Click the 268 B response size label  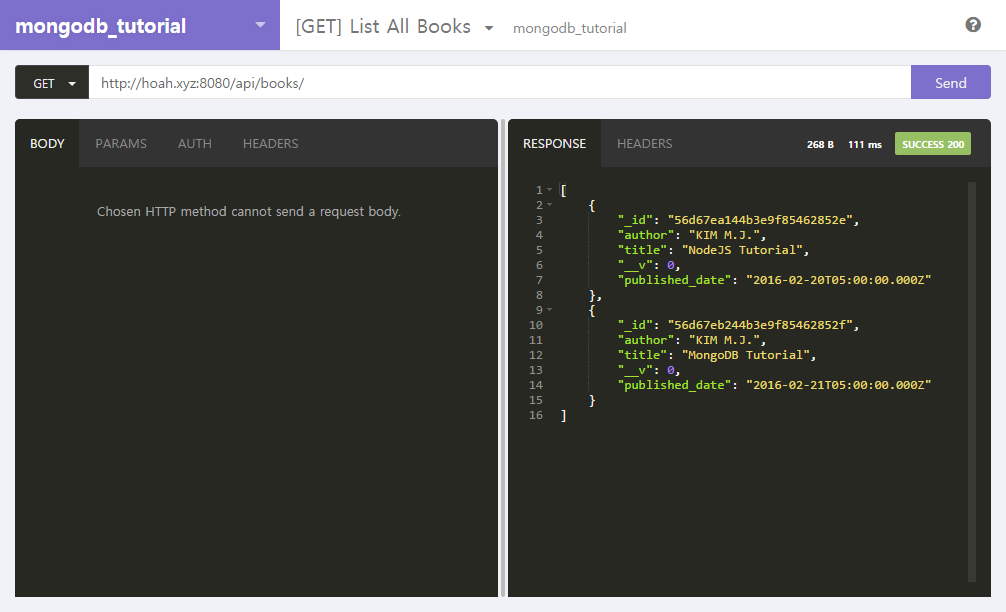[820, 144]
